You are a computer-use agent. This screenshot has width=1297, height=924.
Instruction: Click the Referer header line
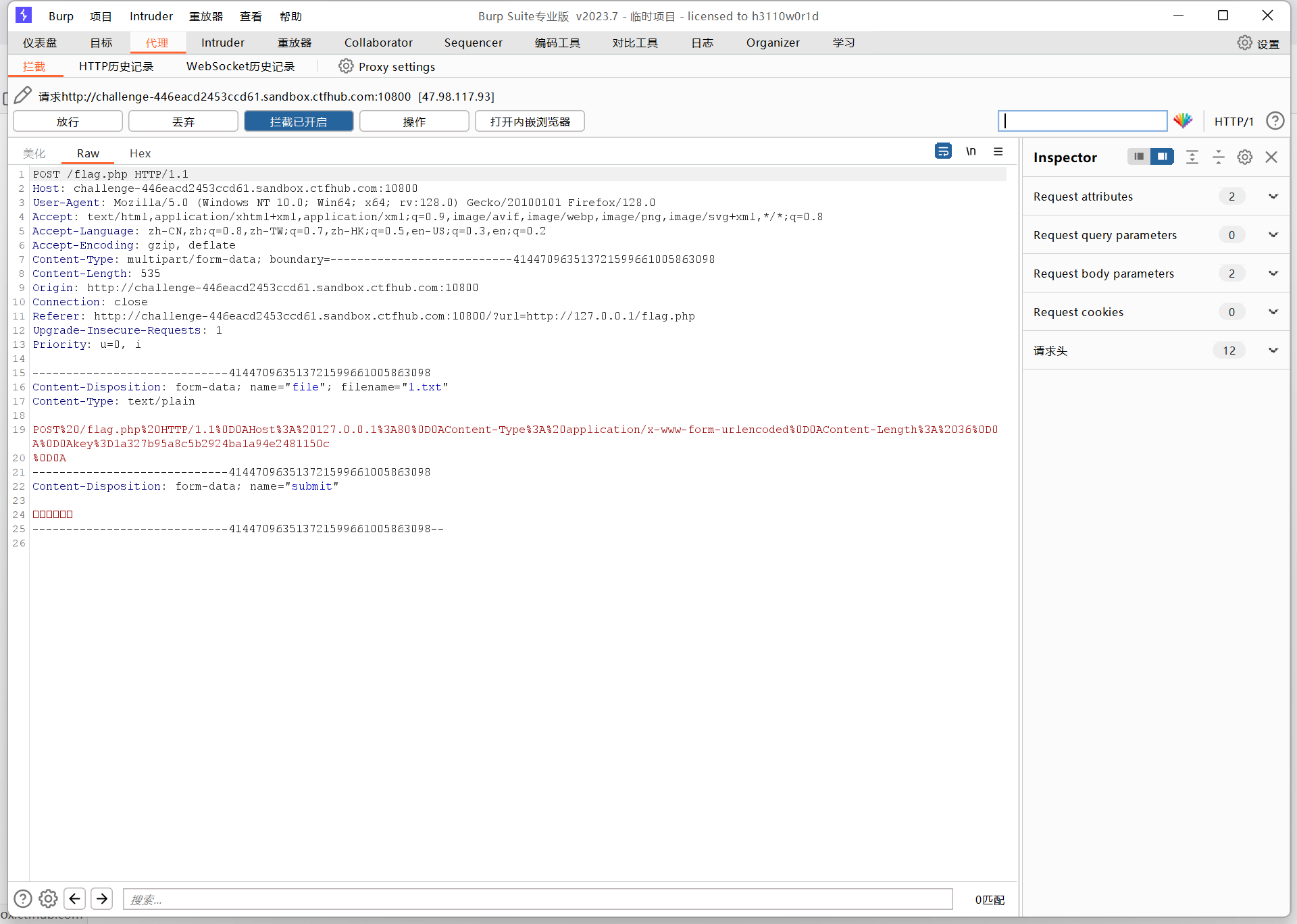363,316
